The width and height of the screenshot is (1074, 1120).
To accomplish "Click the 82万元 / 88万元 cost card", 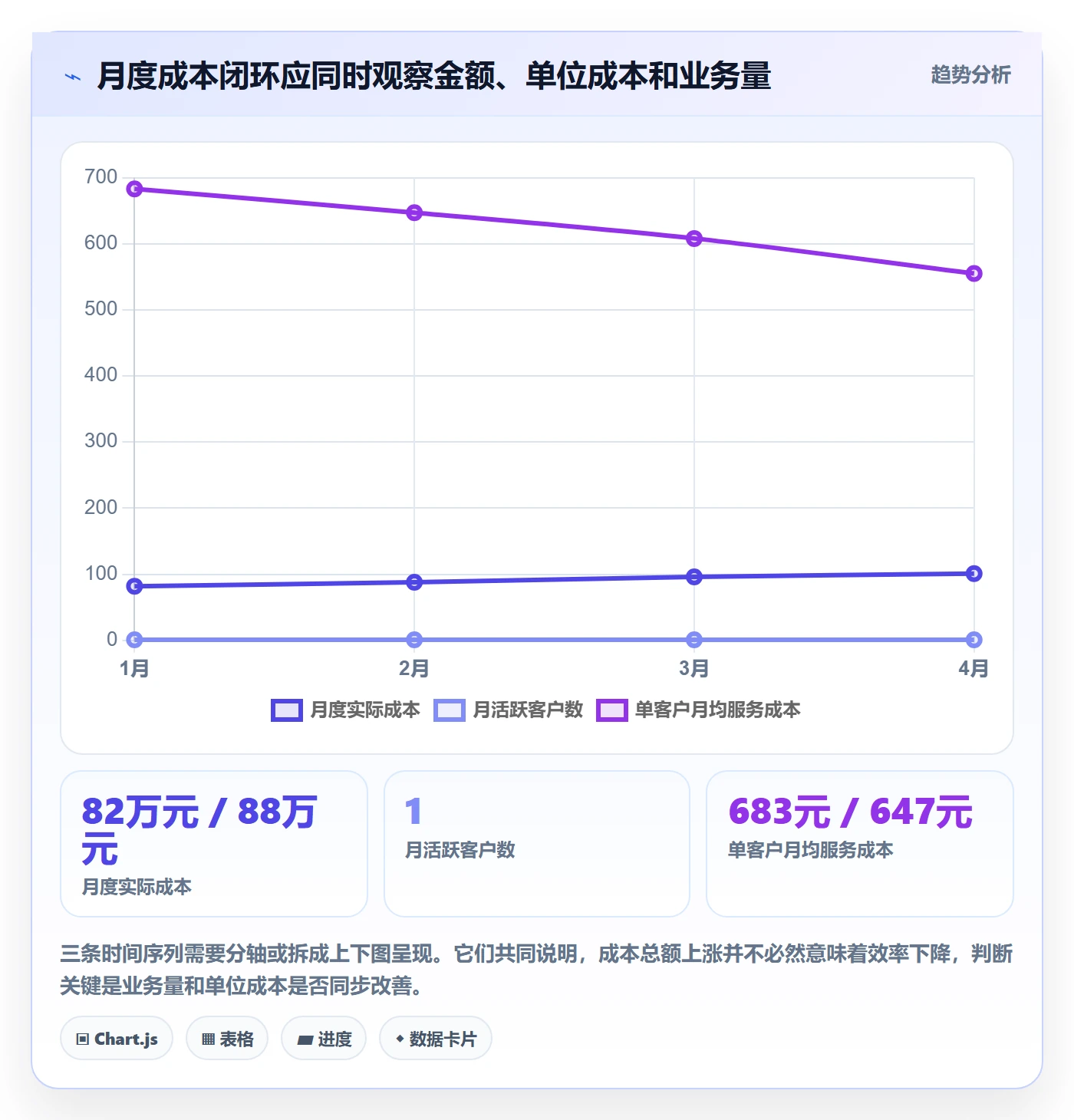I will (214, 844).
